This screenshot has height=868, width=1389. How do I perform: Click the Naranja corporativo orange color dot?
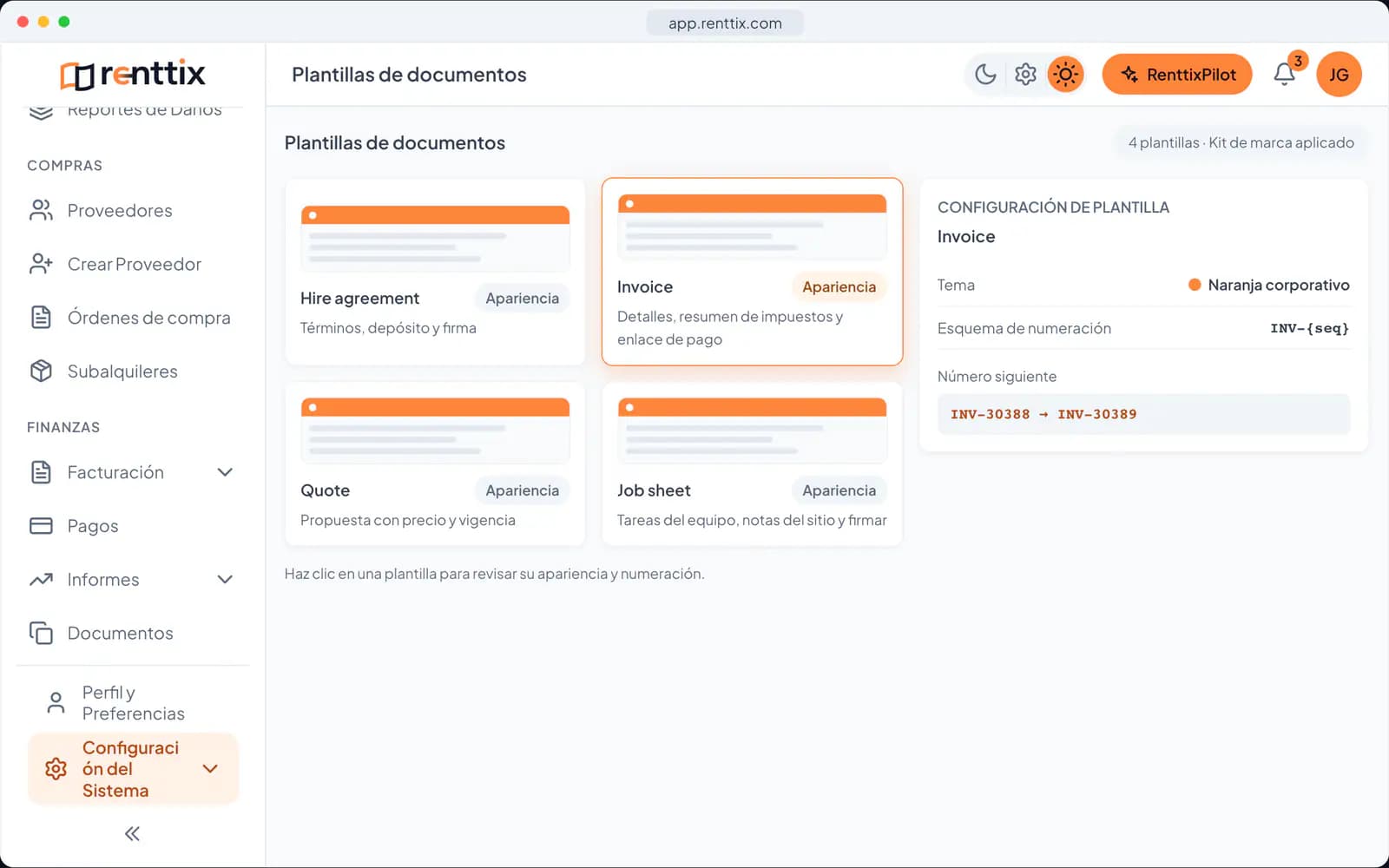(1195, 285)
